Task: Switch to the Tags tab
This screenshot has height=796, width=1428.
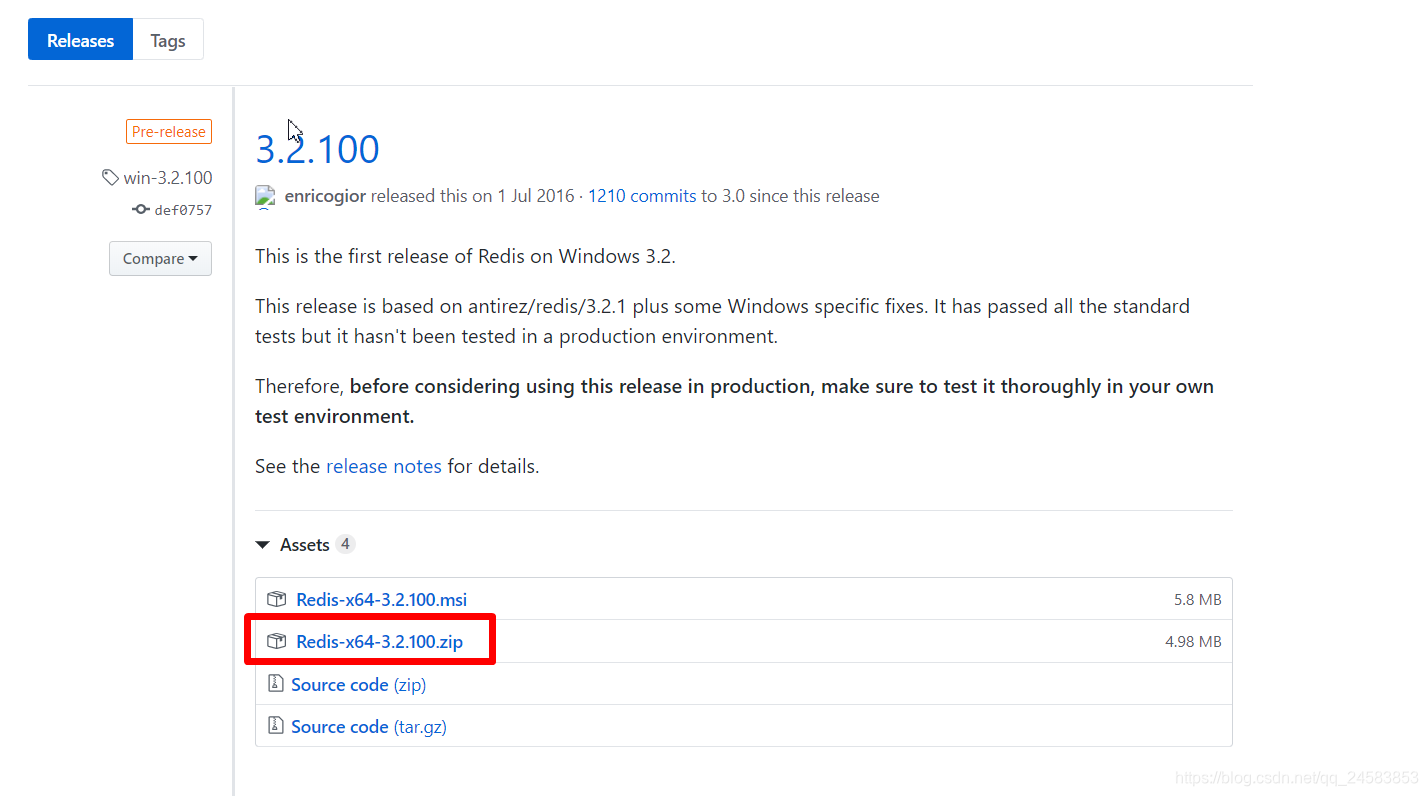Action: tap(168, 41)
